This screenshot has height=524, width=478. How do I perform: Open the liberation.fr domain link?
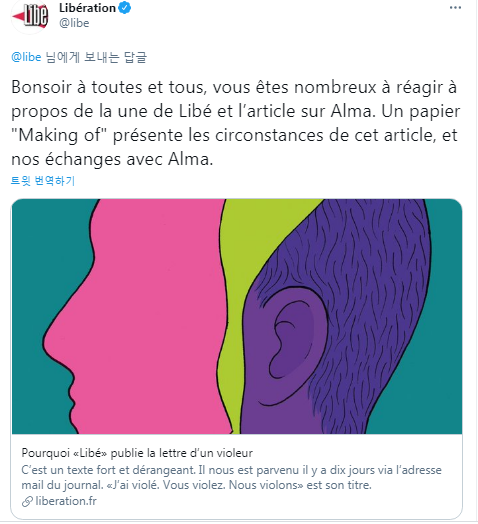[x=66, y=501]
